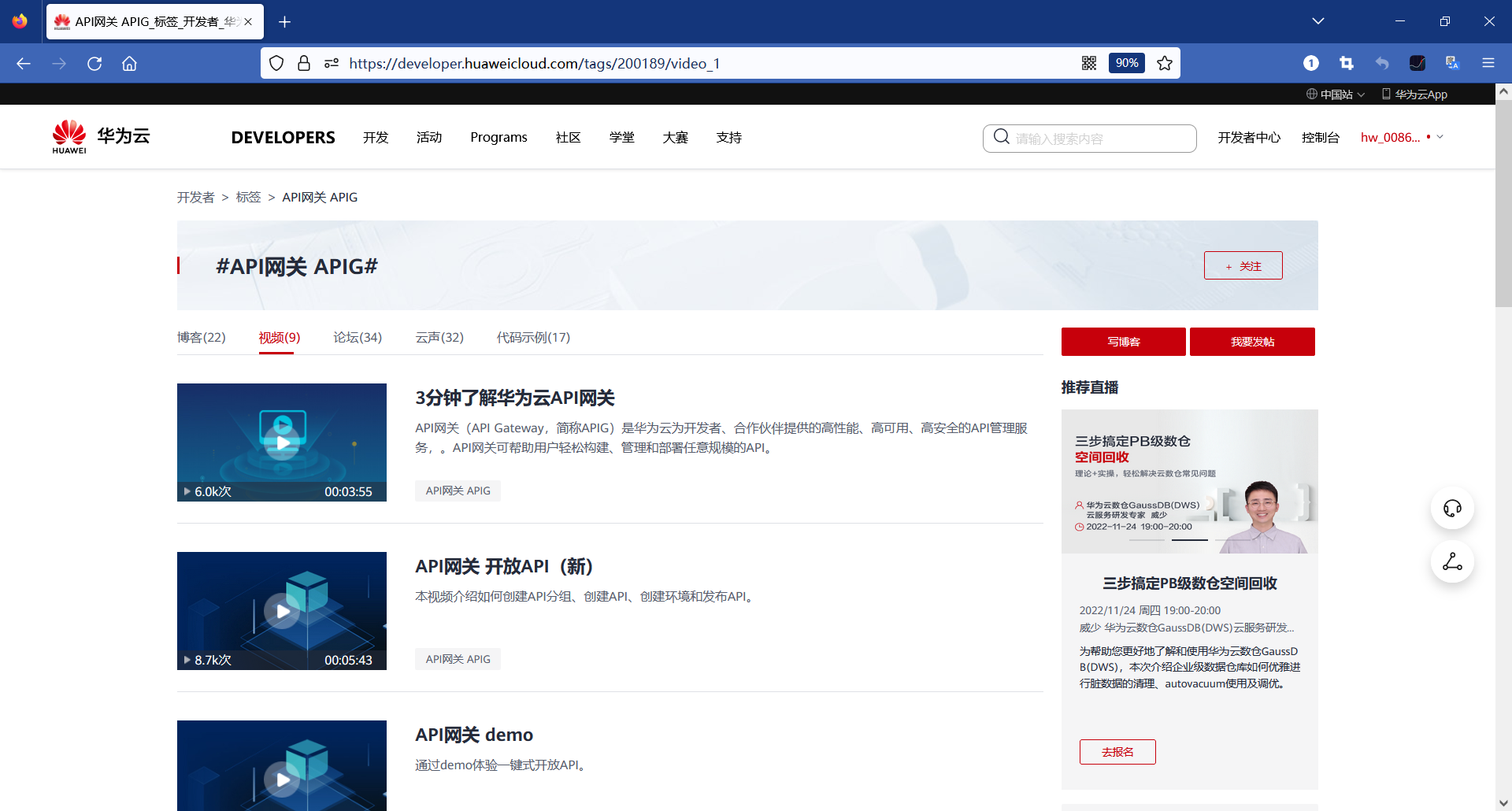Click the carousel progress bar under the livestream banner
The image size is (1512, 811).
[x=1189, y=540]
